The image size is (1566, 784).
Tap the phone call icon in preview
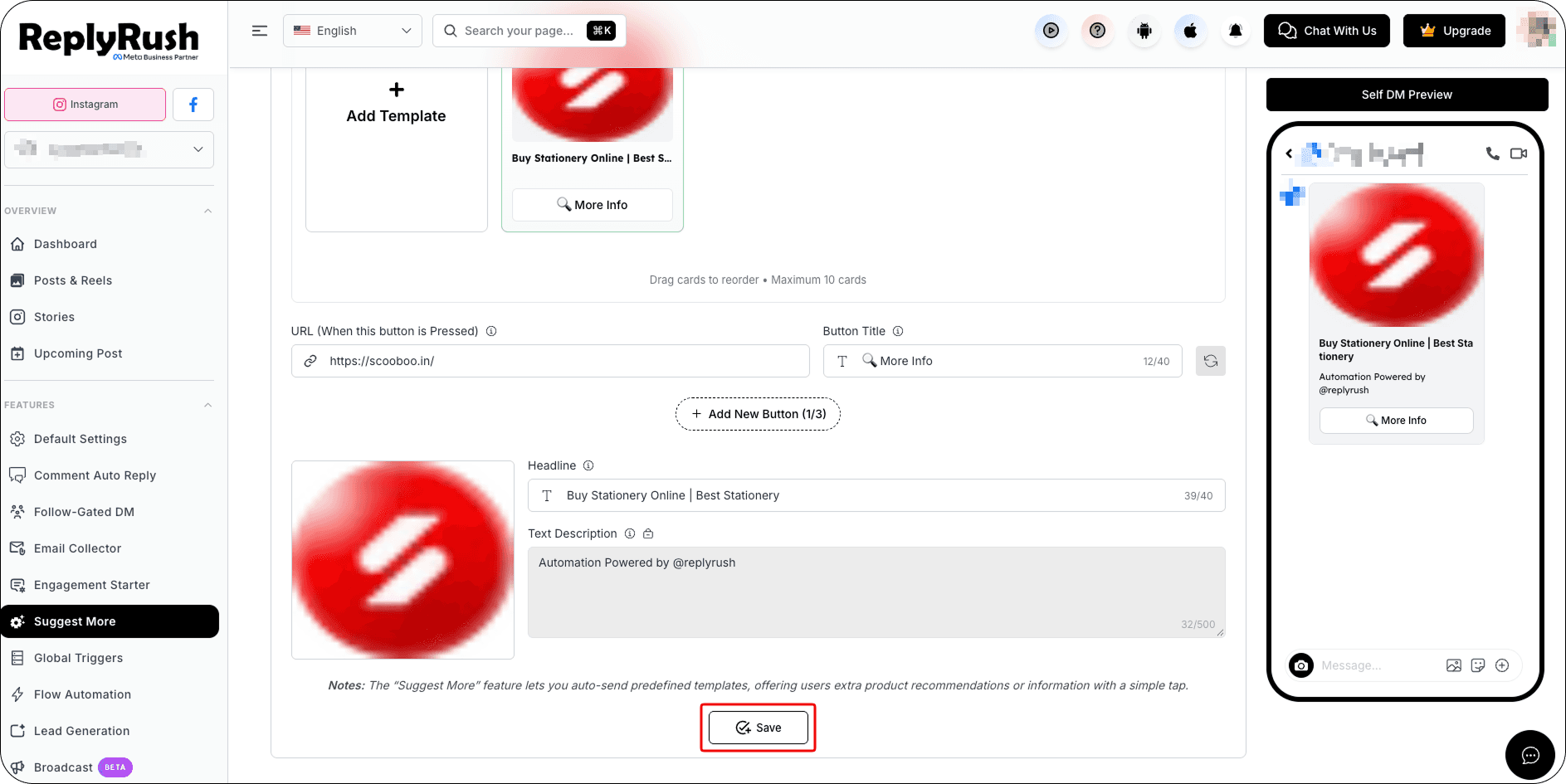[x=1492, y=153]
